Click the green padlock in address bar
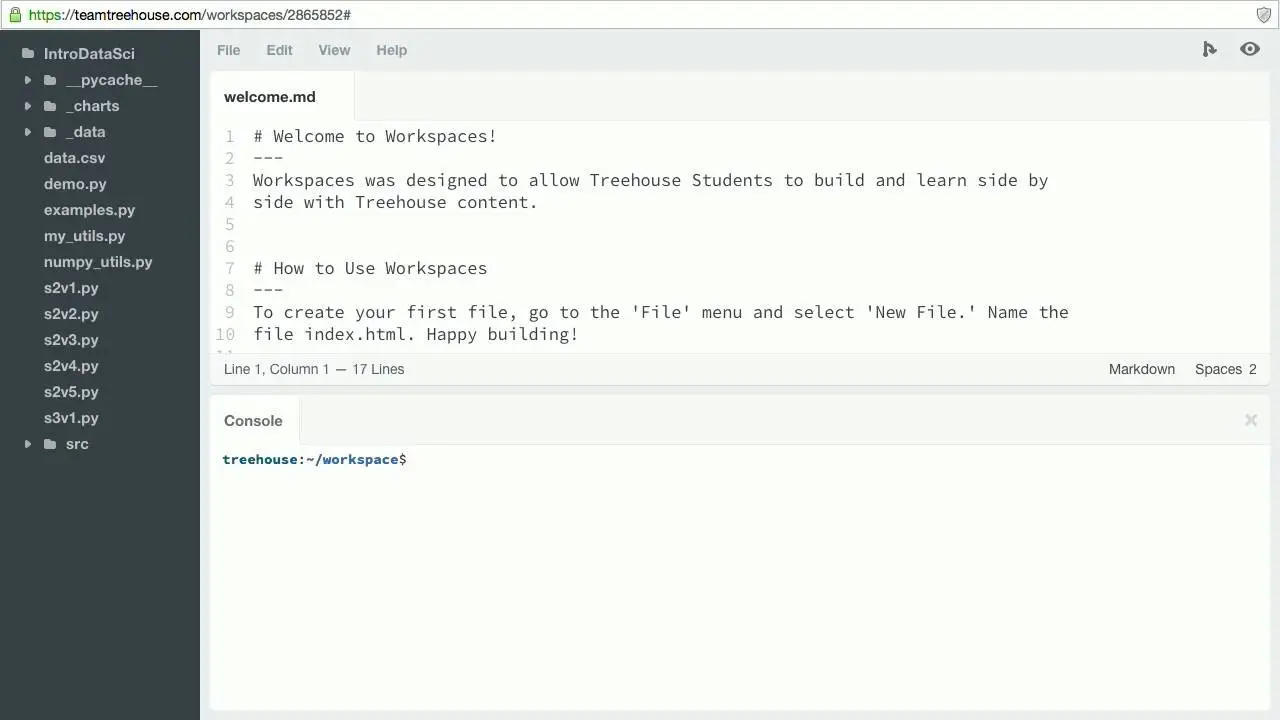The width and height of the screenshot is (1280, 720). (15, 15)
